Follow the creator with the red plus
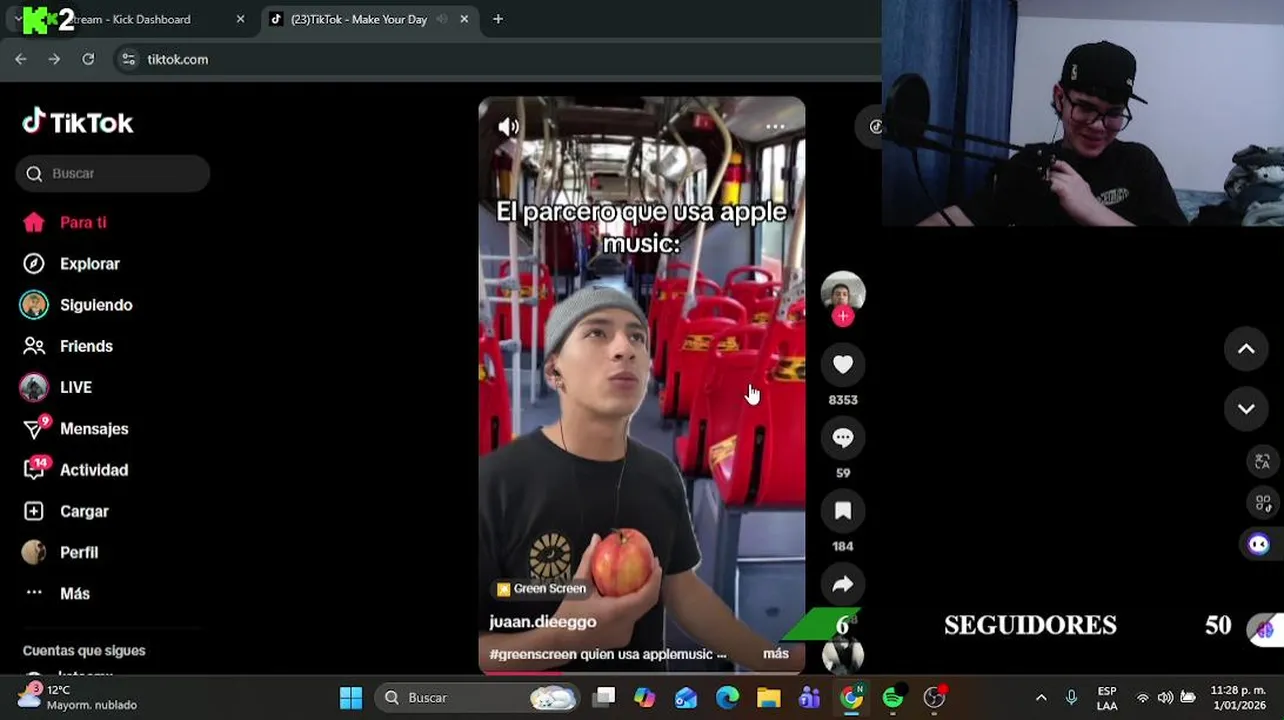1284x720 pixels. [x=843, y=317]
